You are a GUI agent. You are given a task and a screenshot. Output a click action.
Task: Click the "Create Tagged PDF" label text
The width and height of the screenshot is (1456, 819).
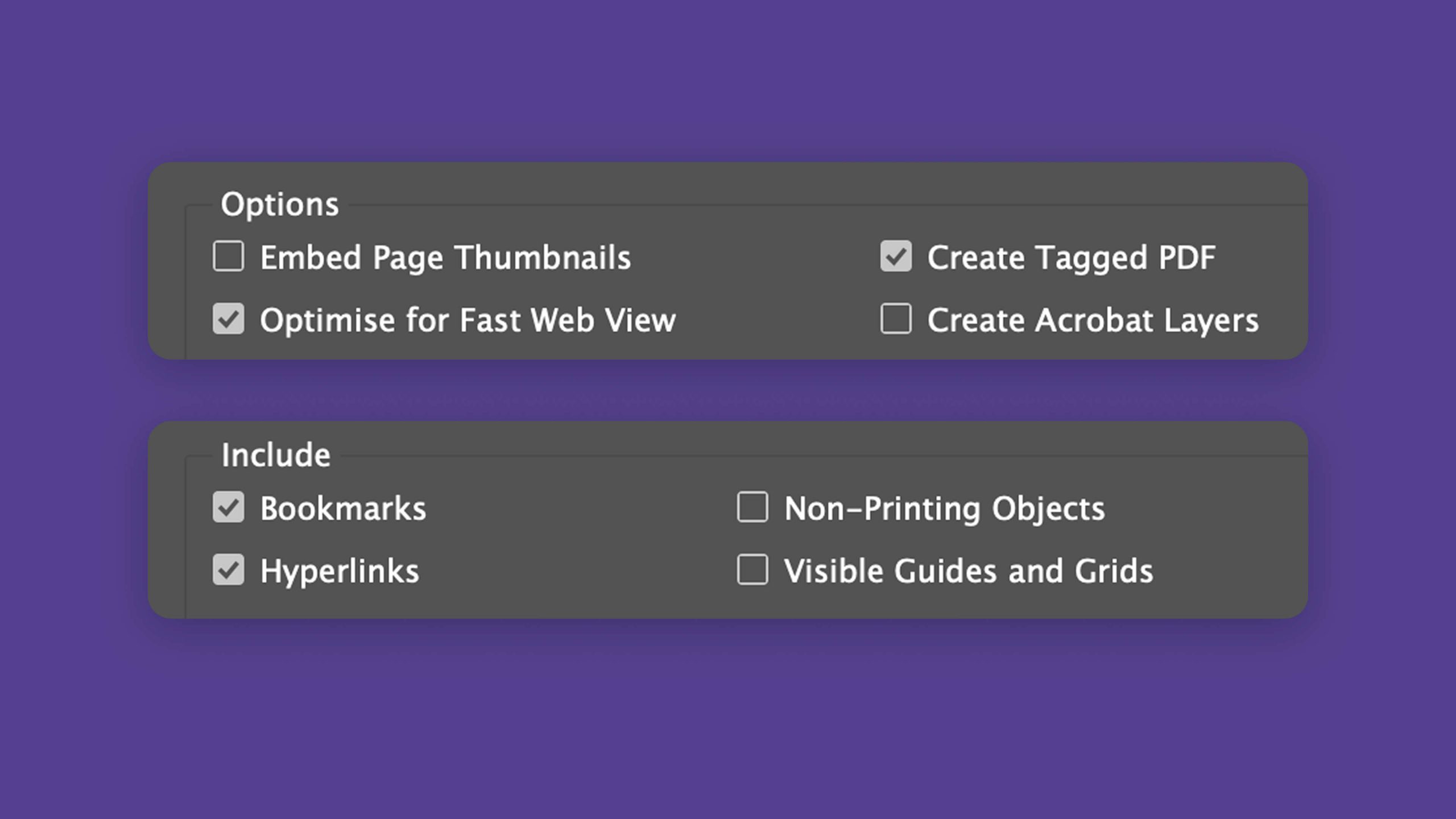pos(1072,258)
